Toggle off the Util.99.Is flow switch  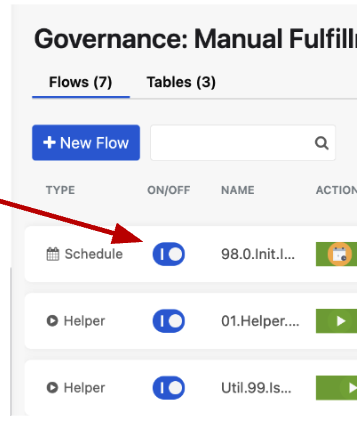[169, 388]
